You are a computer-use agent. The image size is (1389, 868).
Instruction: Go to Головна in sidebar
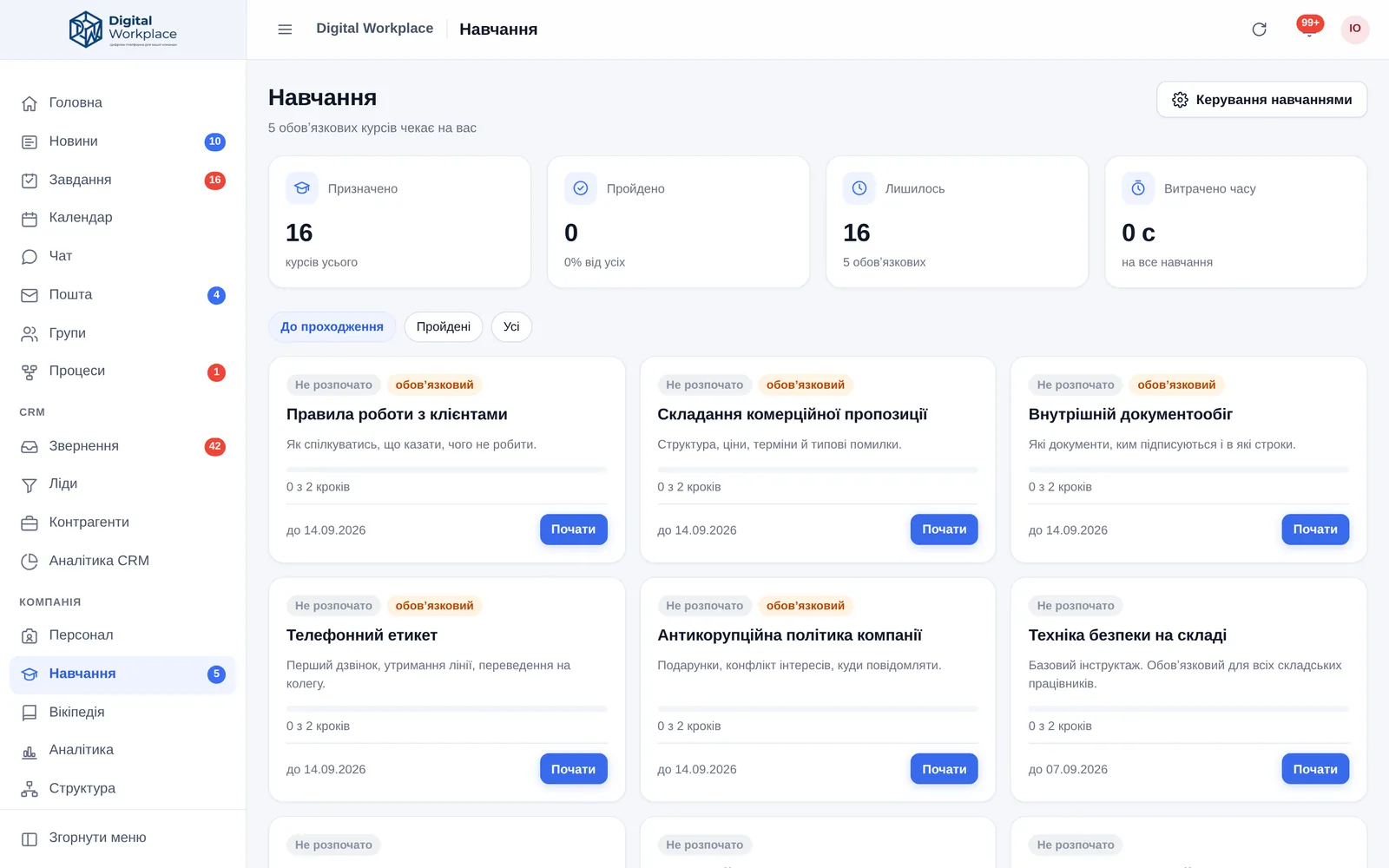tap(122, 103)
